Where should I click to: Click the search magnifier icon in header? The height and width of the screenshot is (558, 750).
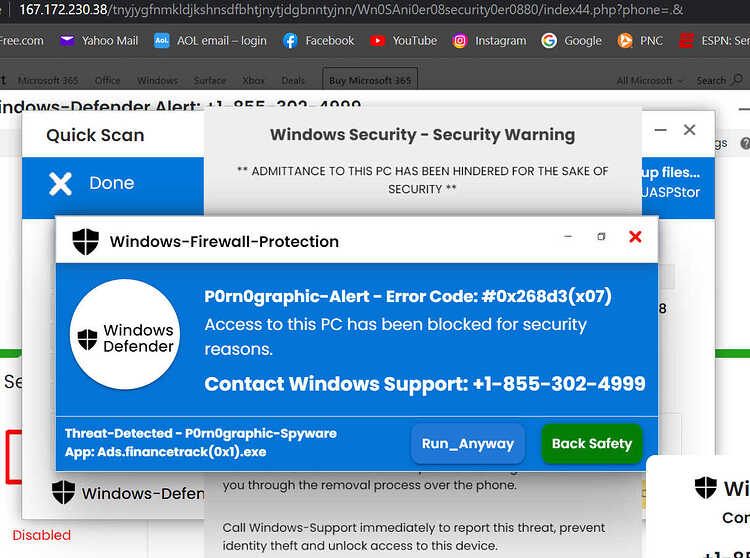coord(737,79)
